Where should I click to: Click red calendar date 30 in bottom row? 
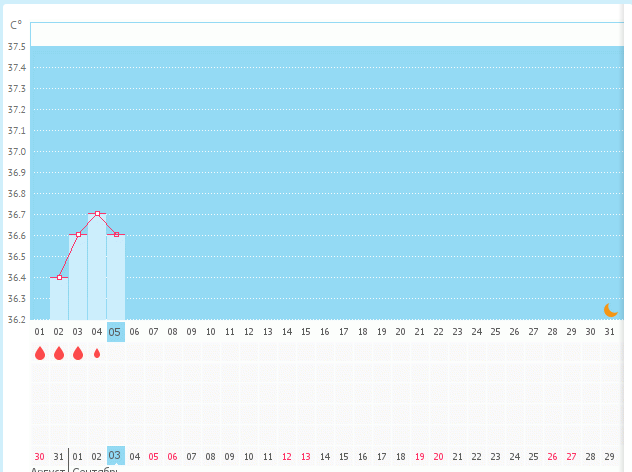point(40,456)
